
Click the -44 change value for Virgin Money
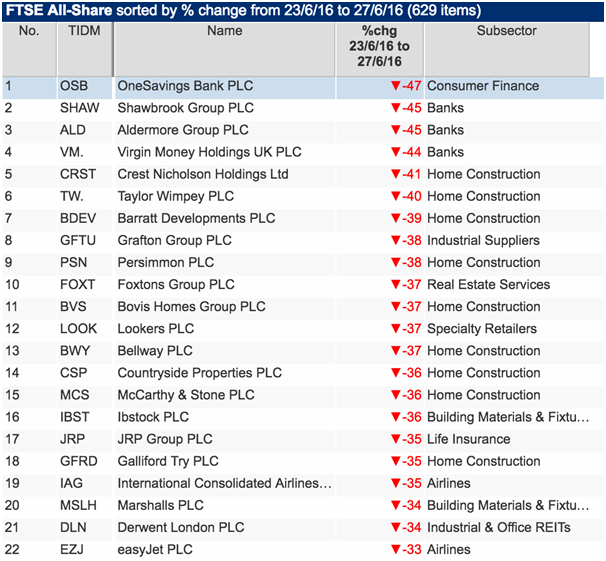click(406, 152)
